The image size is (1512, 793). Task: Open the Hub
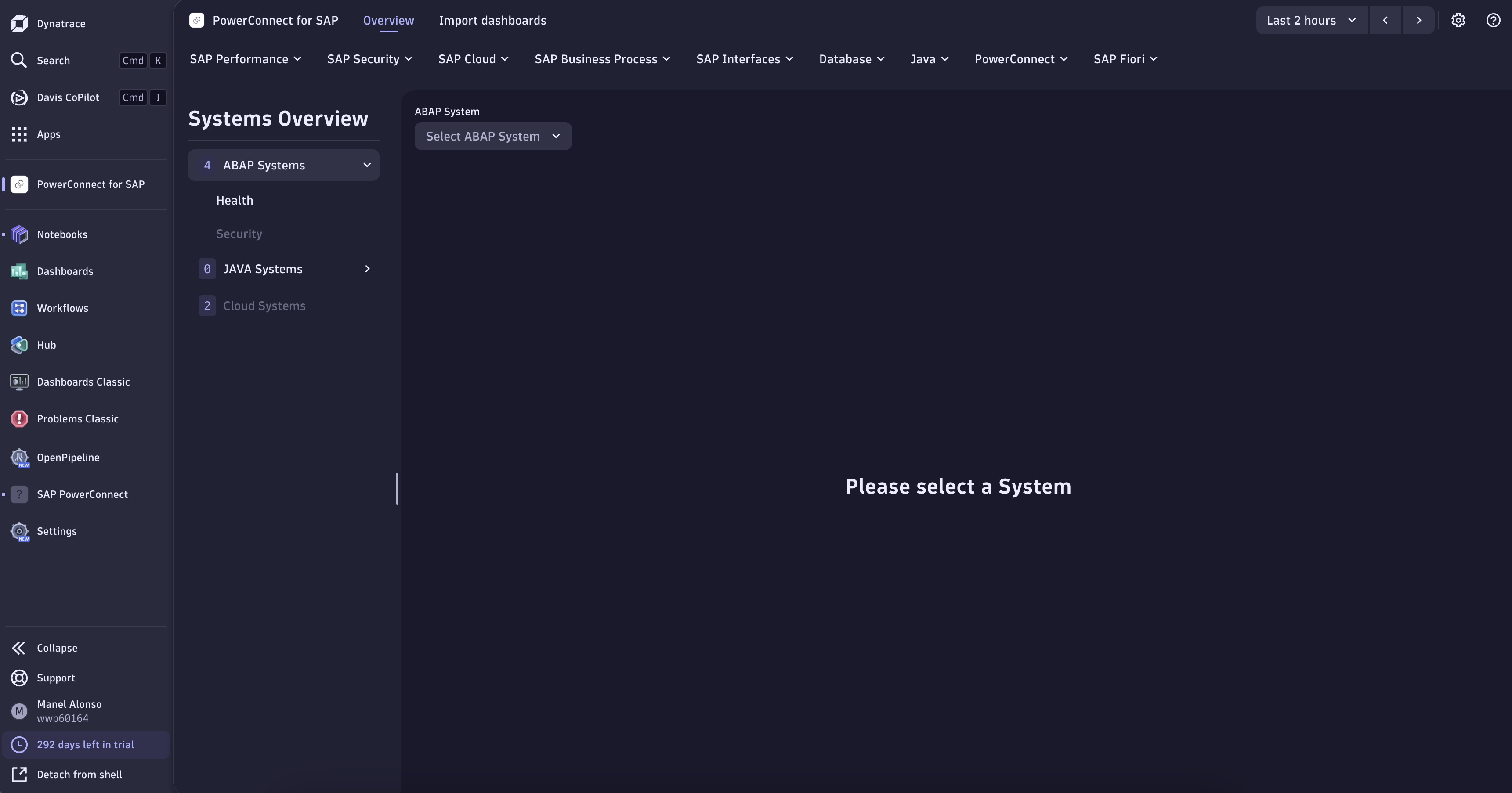(x=46, y=345)
